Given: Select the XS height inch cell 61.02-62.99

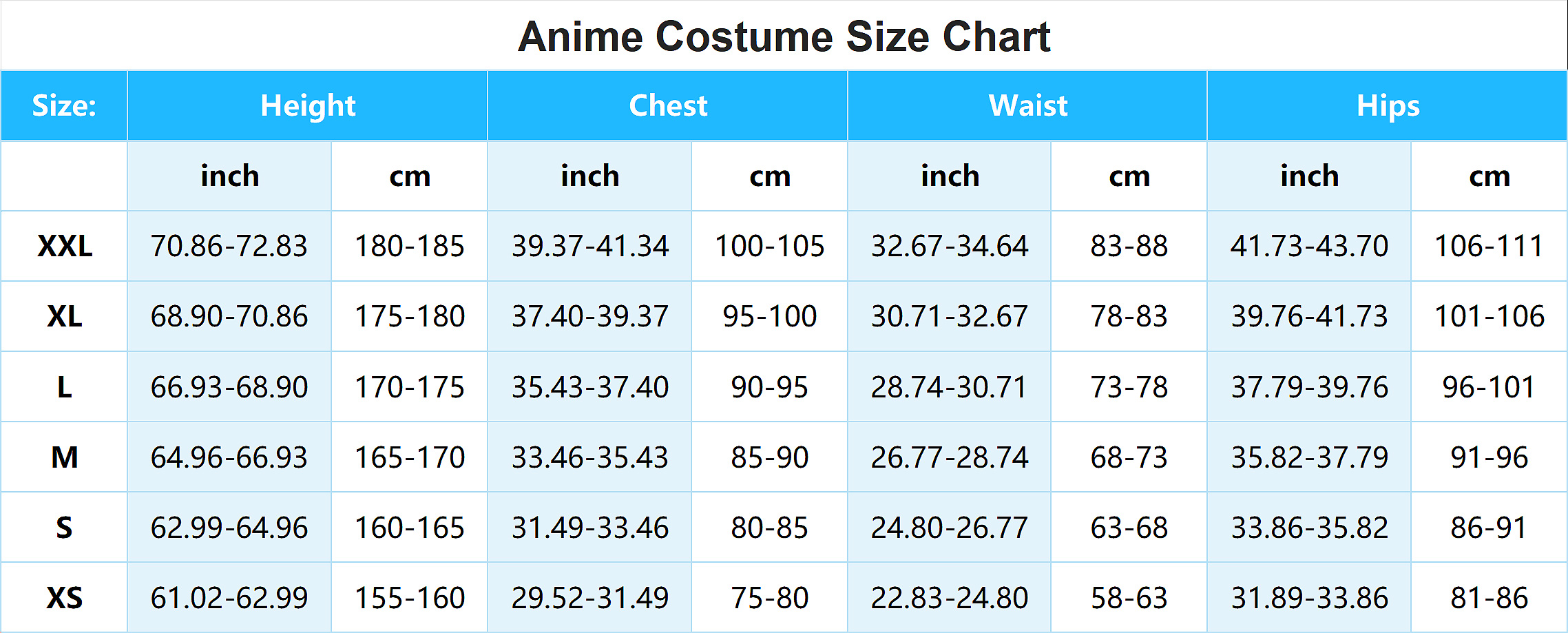Looking at the screenshot, I should [229, 598].
